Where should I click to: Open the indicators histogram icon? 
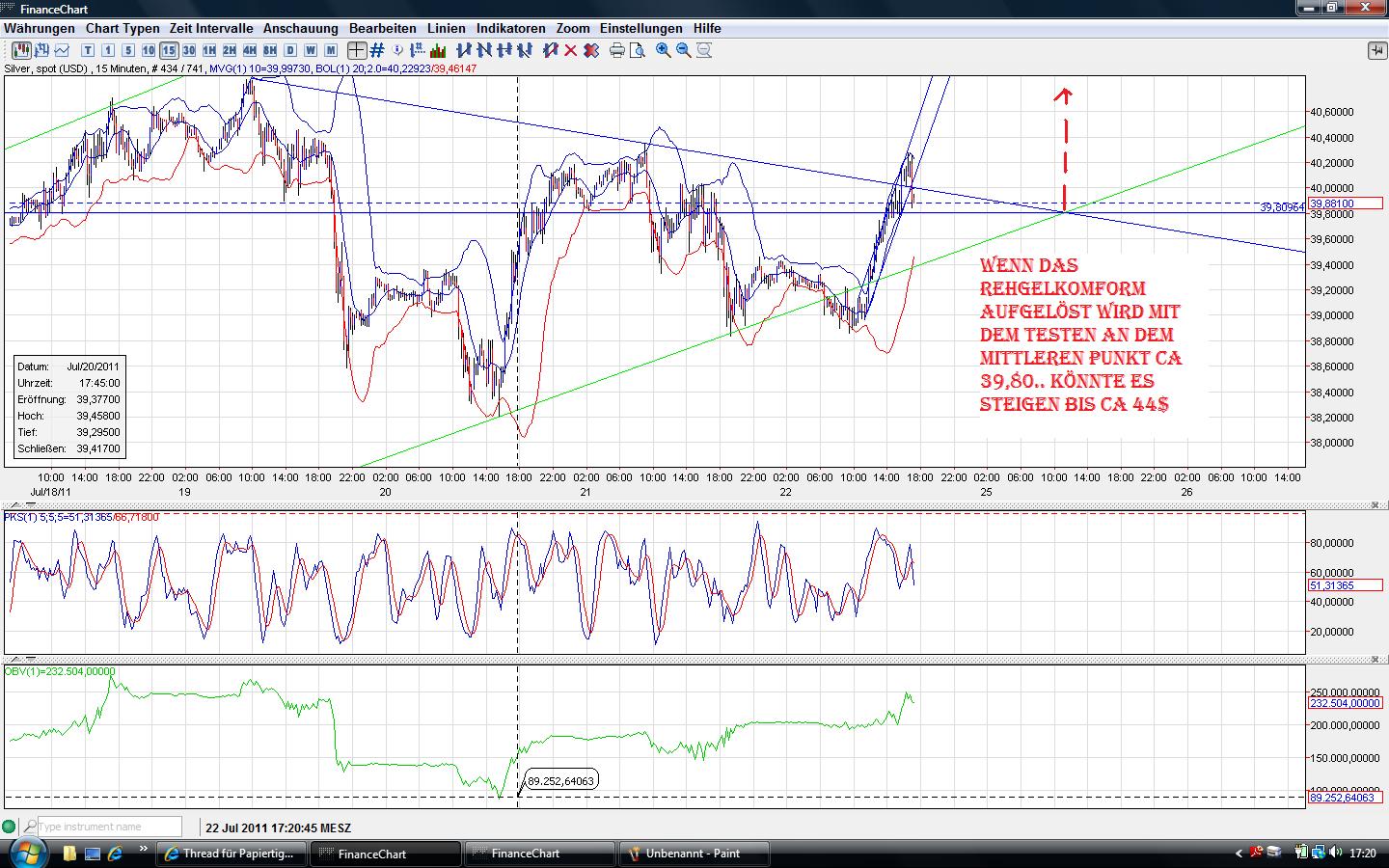438,50
